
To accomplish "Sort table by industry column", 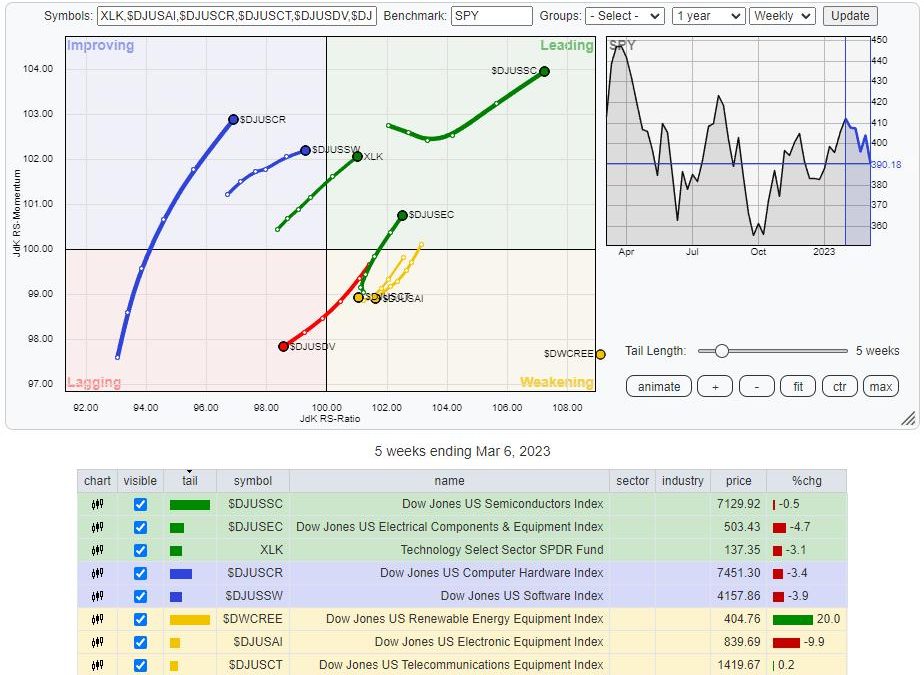I will (x=682, y=481).
